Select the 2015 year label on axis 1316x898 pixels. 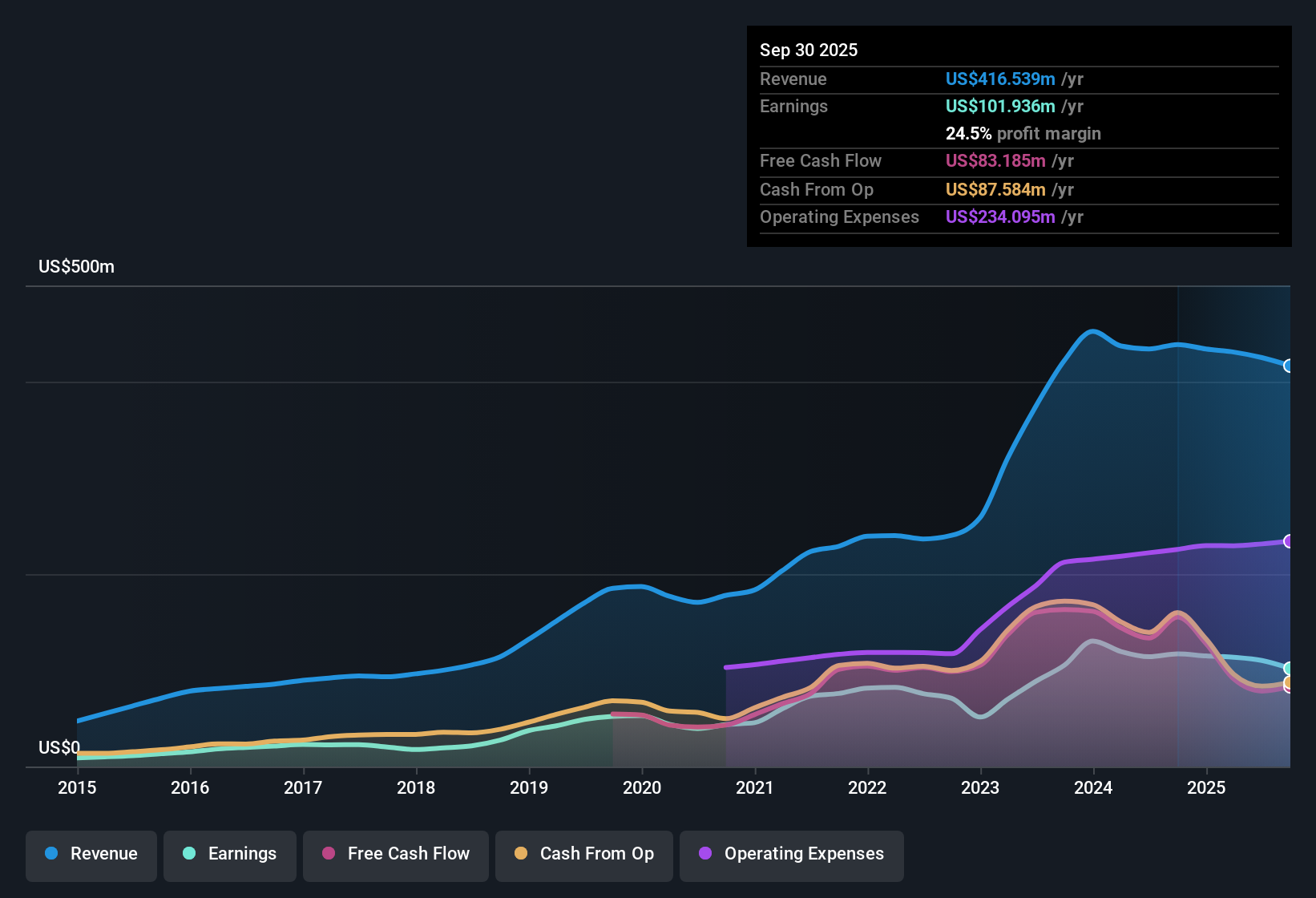point(76,788)
